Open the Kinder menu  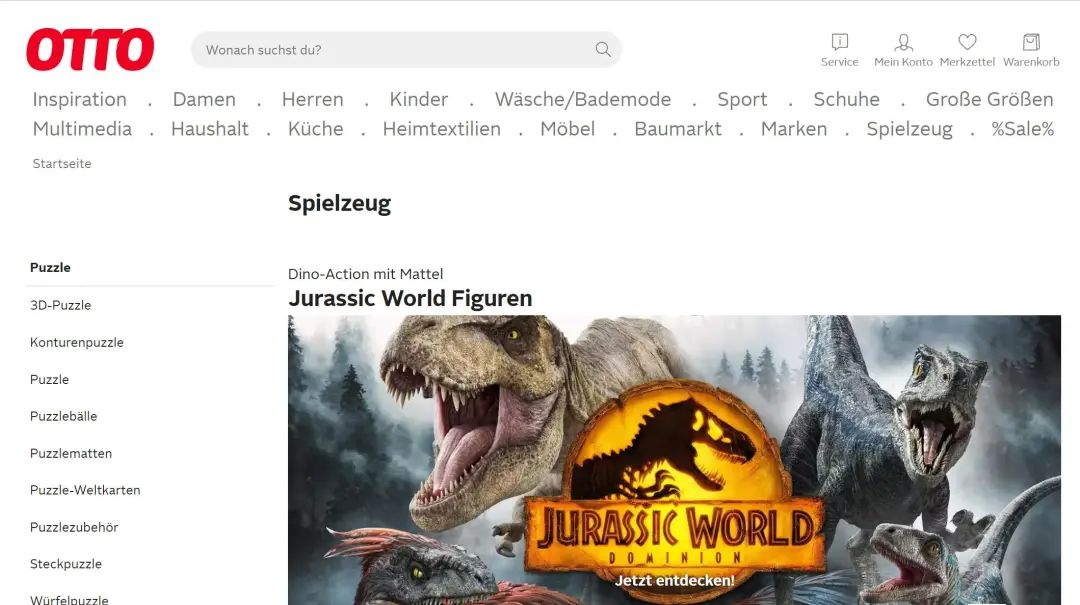click(419, 99)
